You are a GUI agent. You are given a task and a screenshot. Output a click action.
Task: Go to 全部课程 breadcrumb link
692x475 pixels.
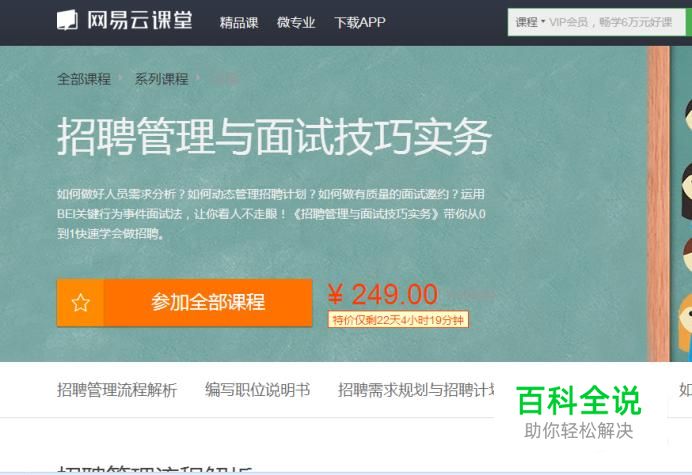point(84,79)
